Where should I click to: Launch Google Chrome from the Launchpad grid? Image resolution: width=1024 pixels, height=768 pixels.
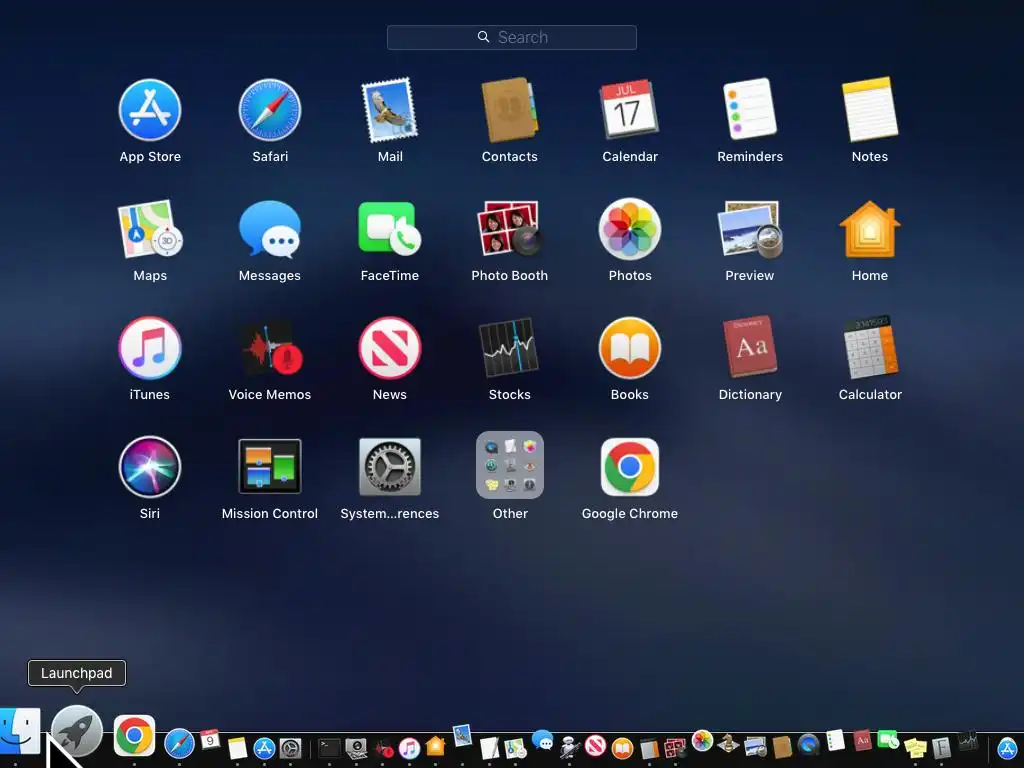click(x=630, y=467)
